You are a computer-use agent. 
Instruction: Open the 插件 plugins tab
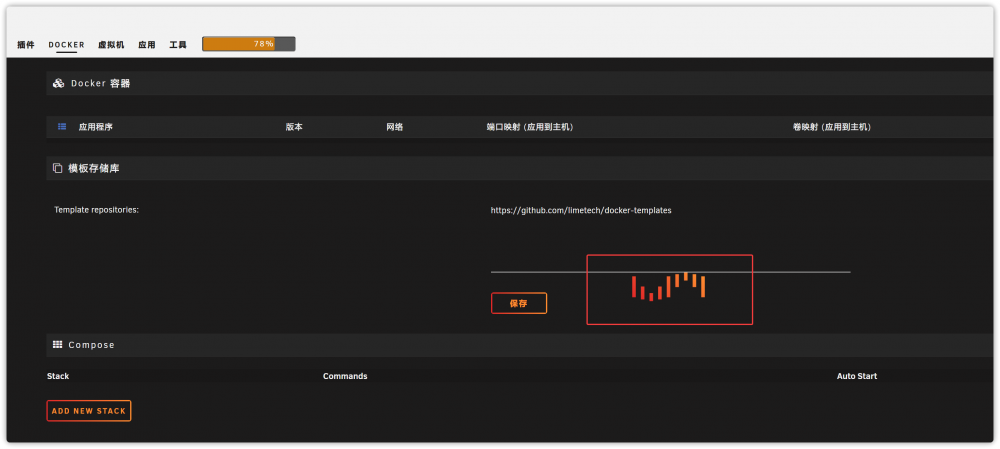click(x=26, y=45)
